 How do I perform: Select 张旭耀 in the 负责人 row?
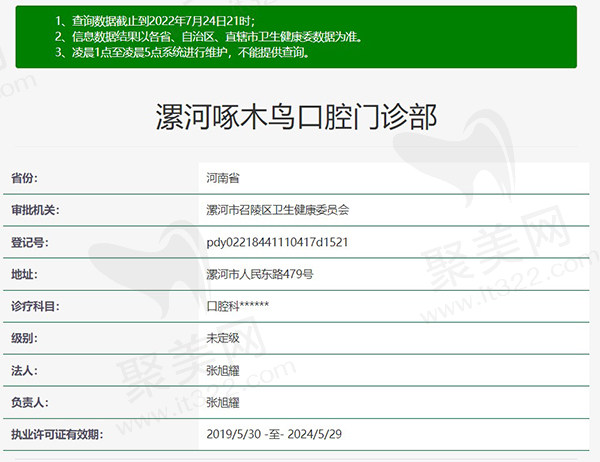coord(223,403)
